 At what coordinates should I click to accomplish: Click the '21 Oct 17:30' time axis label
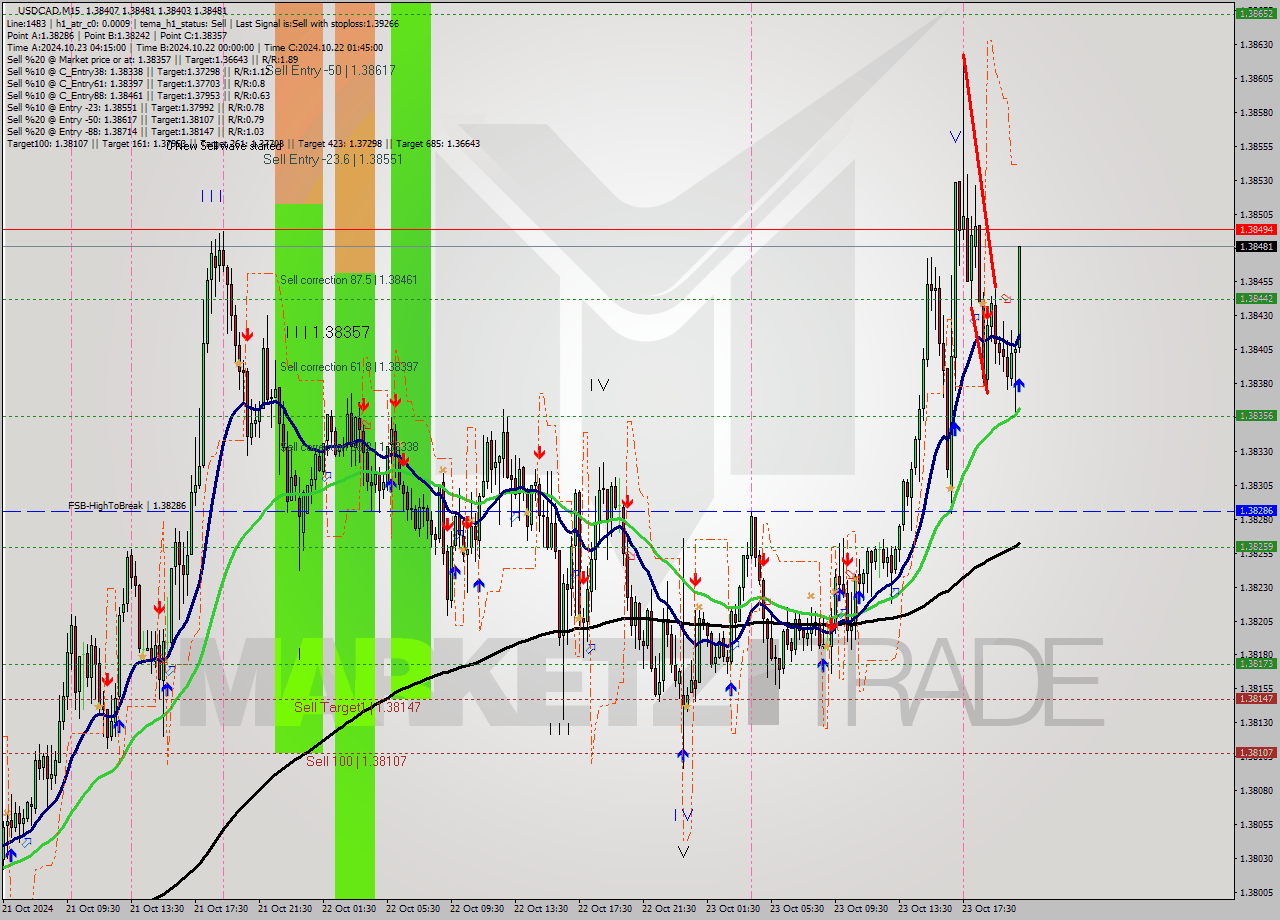pyautogui.click(x=221, y=908)
